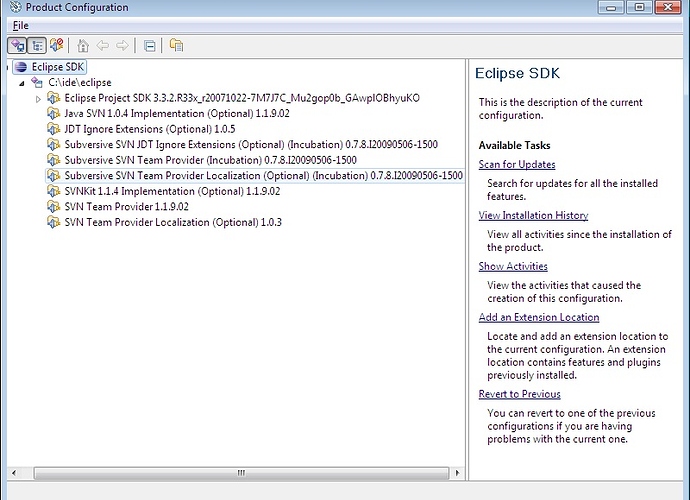Viewport: 690px width, 500px height.
Task: Click the SVNKit 1.1.4 Implementation icon
Action: [54, 191]
